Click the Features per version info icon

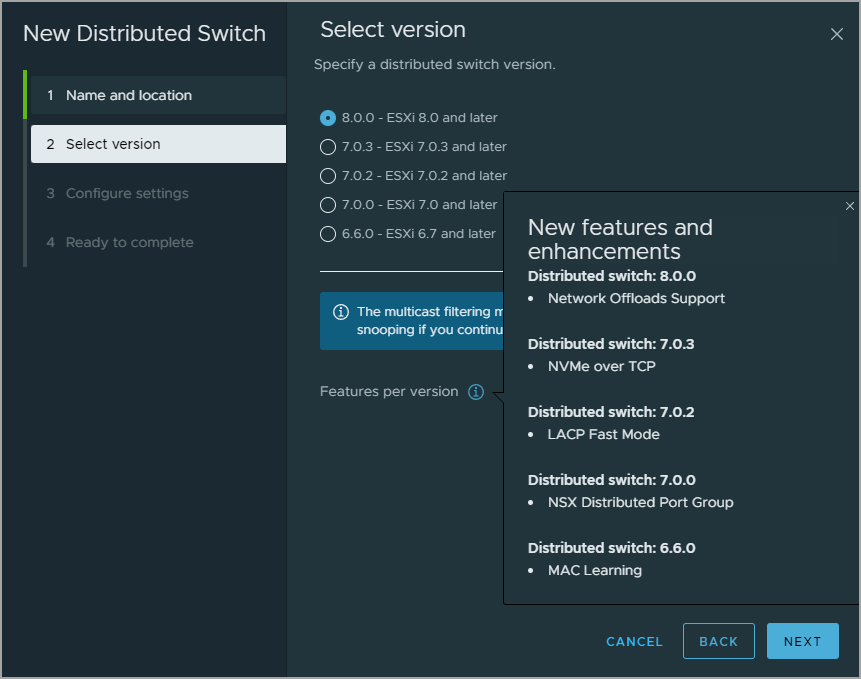click(x=476, y=392)
